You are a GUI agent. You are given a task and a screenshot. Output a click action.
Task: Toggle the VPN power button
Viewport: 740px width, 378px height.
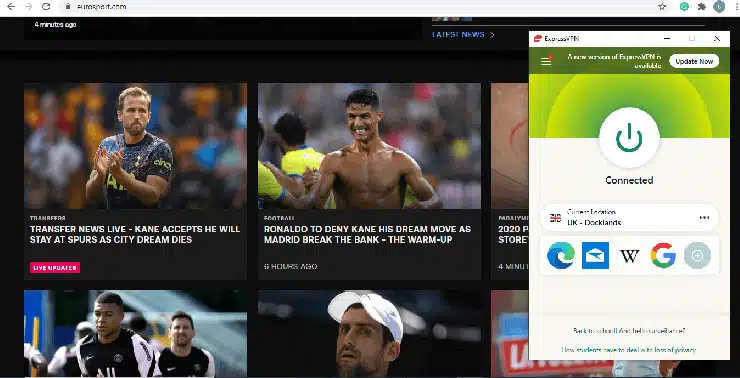tap(629, 138)
